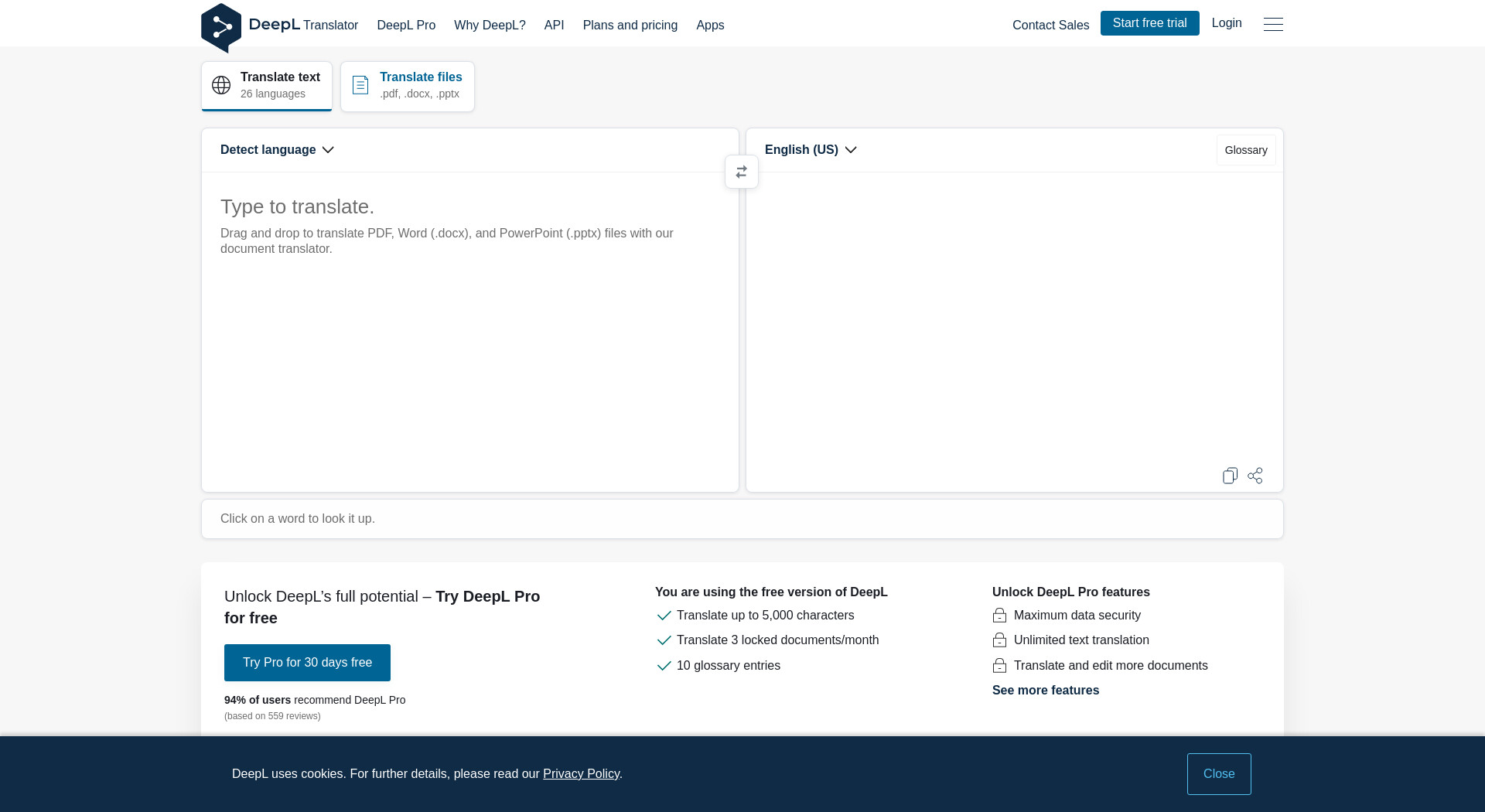
Task: Click Try Pro for 30 days free
Action: (x=307, y=663)
